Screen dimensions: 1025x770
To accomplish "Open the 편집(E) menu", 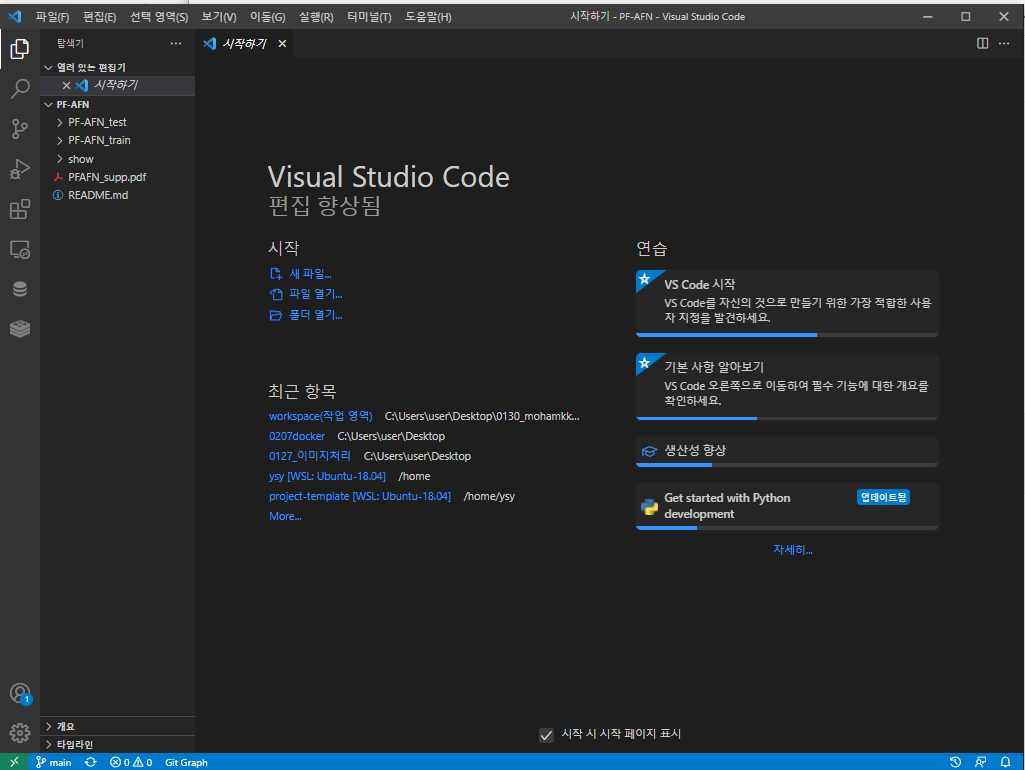I will tap(99, 17).
